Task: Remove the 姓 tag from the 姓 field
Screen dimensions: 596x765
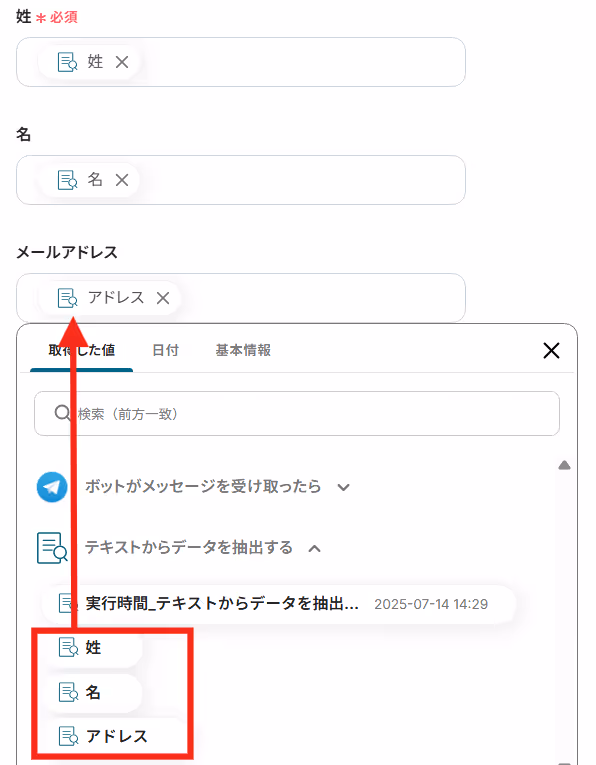Action: click(122, 62)
